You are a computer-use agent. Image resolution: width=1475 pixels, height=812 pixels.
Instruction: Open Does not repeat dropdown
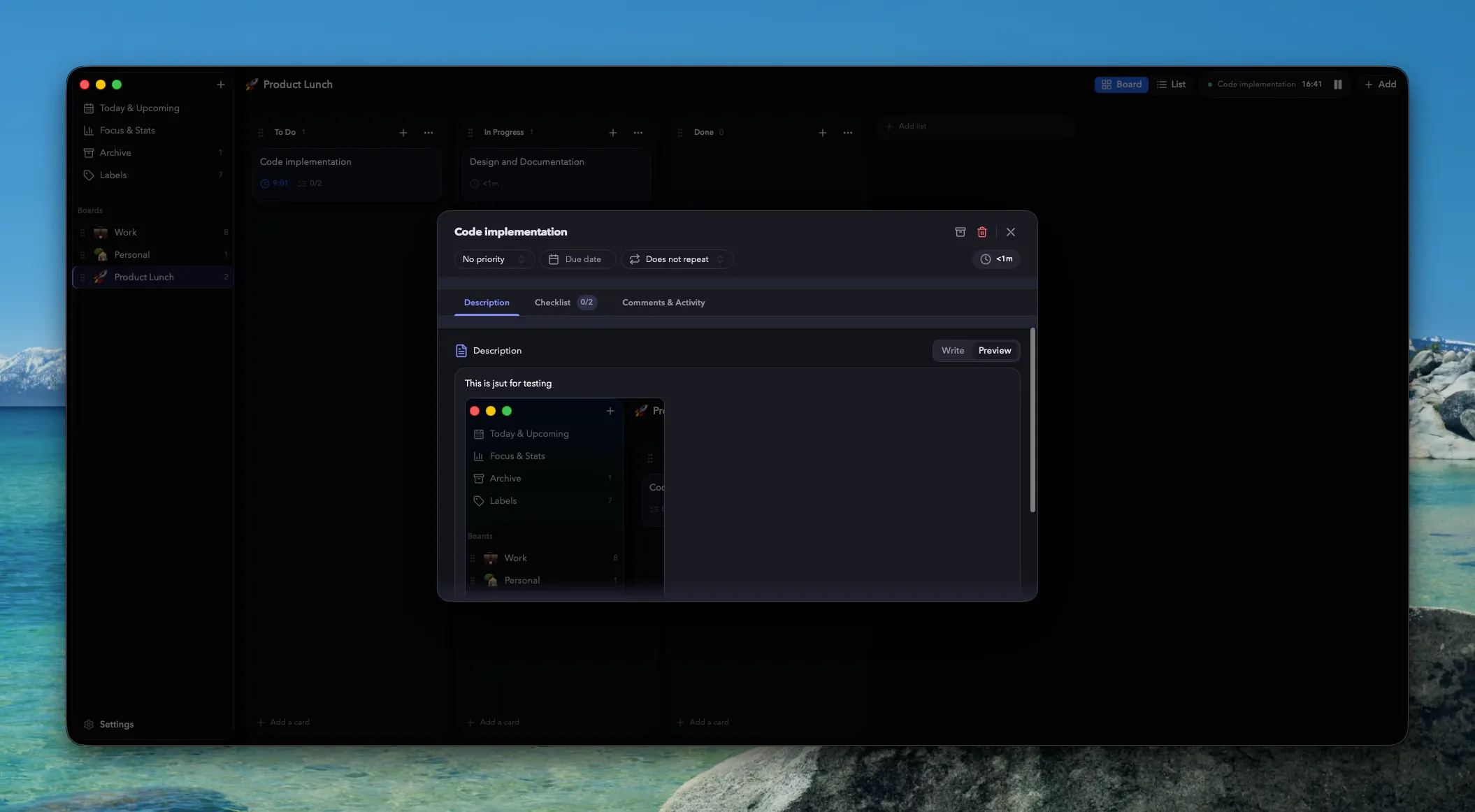(x=677, y=259)
